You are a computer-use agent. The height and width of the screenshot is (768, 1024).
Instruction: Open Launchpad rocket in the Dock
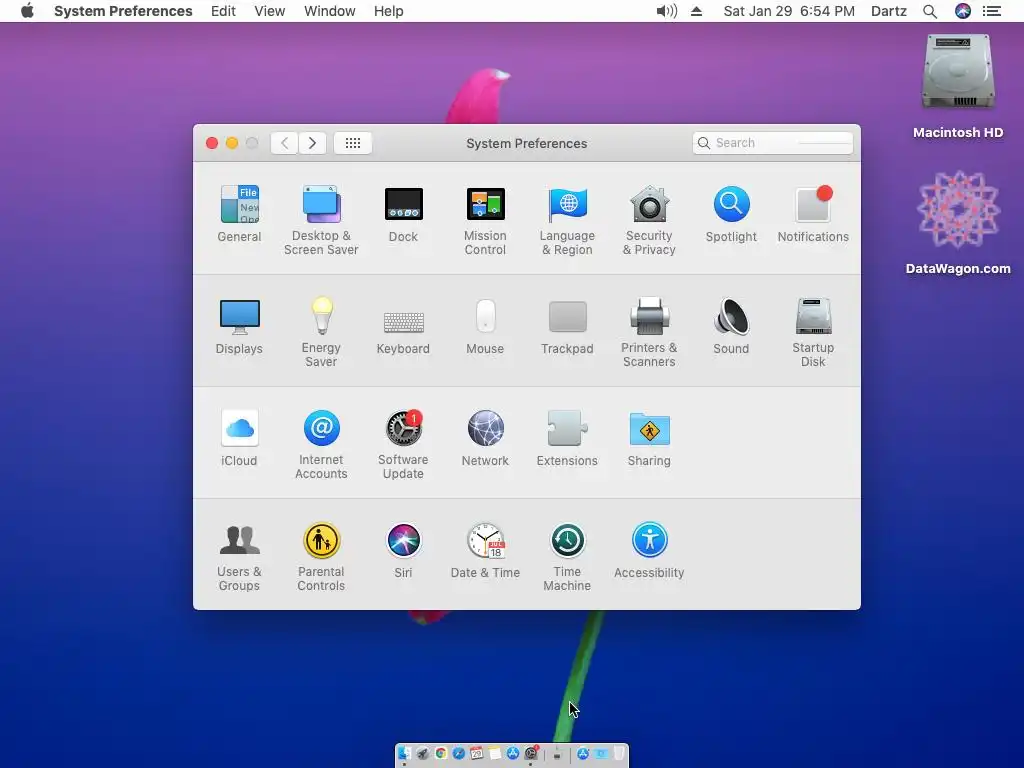point(423,754)
